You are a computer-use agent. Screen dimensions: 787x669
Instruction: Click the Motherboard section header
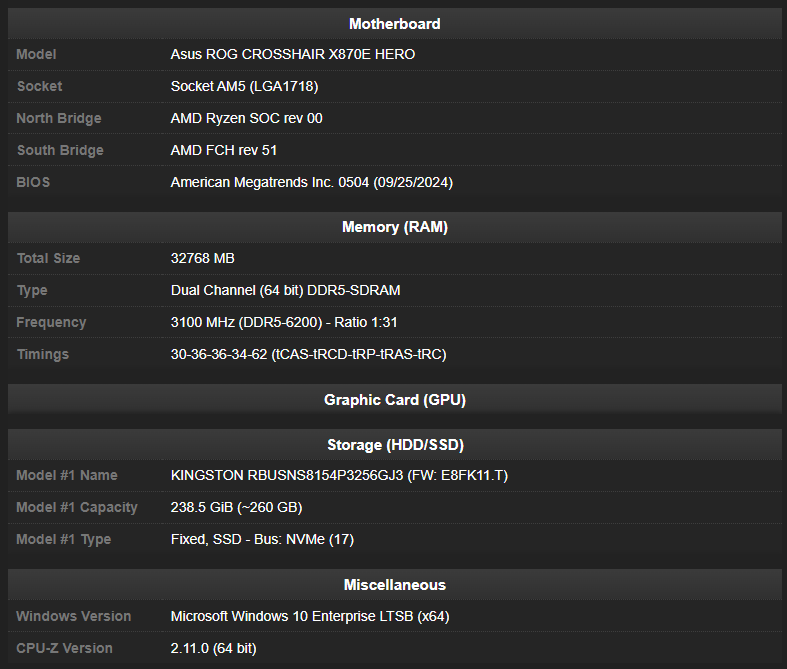click(x=394, y=24)
